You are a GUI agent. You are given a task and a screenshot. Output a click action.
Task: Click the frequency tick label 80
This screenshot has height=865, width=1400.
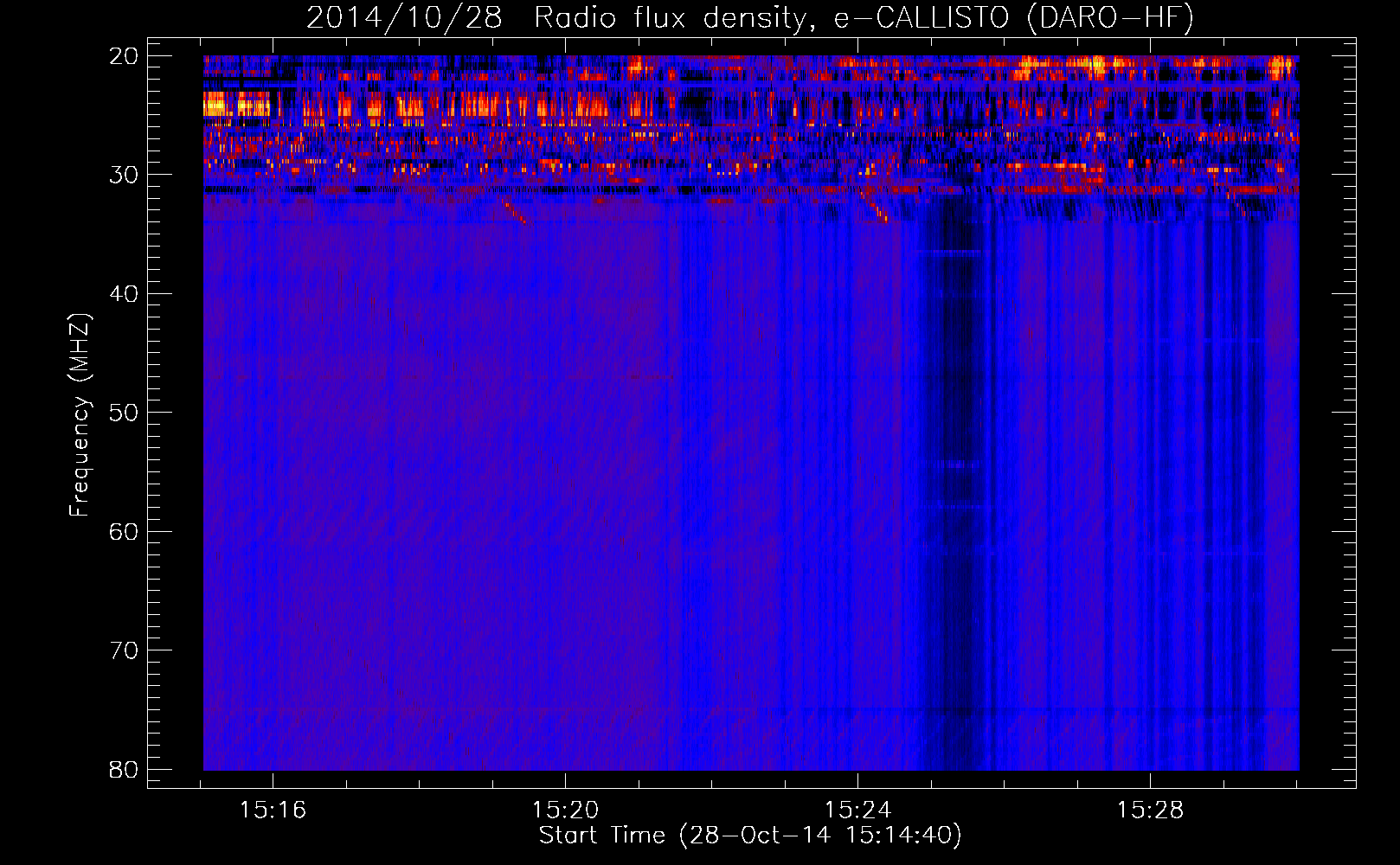click(124, 769)
